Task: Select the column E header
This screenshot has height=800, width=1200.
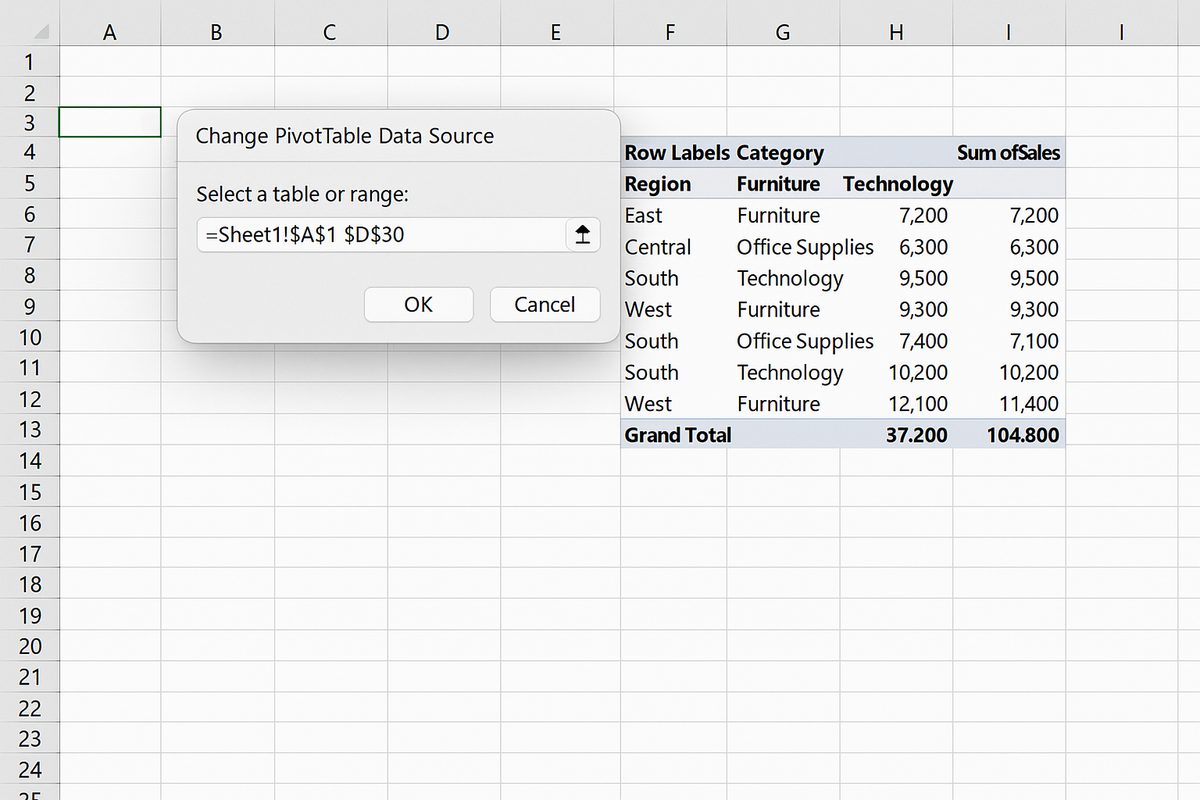Action: click(x=556, y=32)
